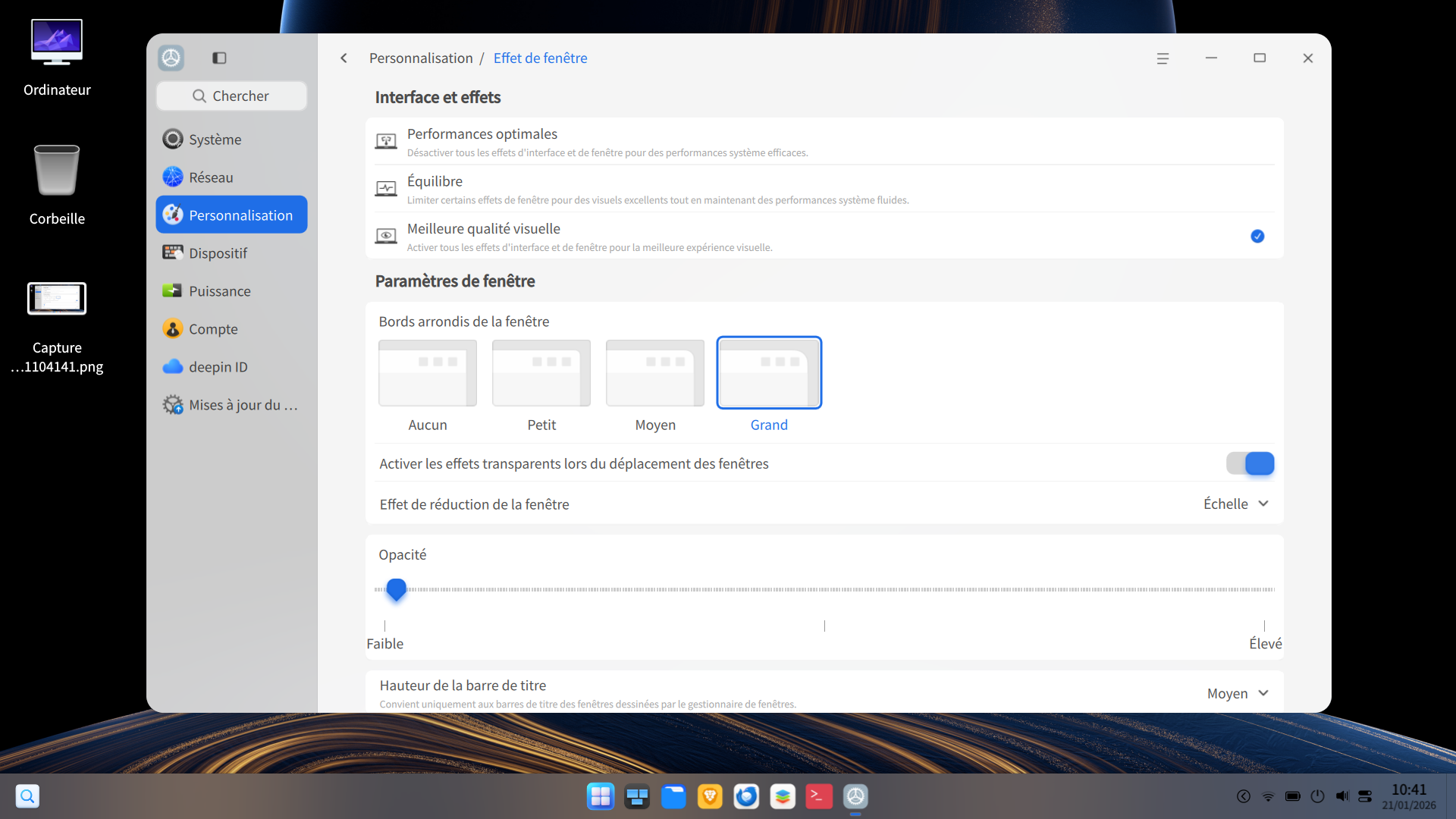
Task: Open the title bar height Moyen dropdown
Action: [x=1238, y=693]
